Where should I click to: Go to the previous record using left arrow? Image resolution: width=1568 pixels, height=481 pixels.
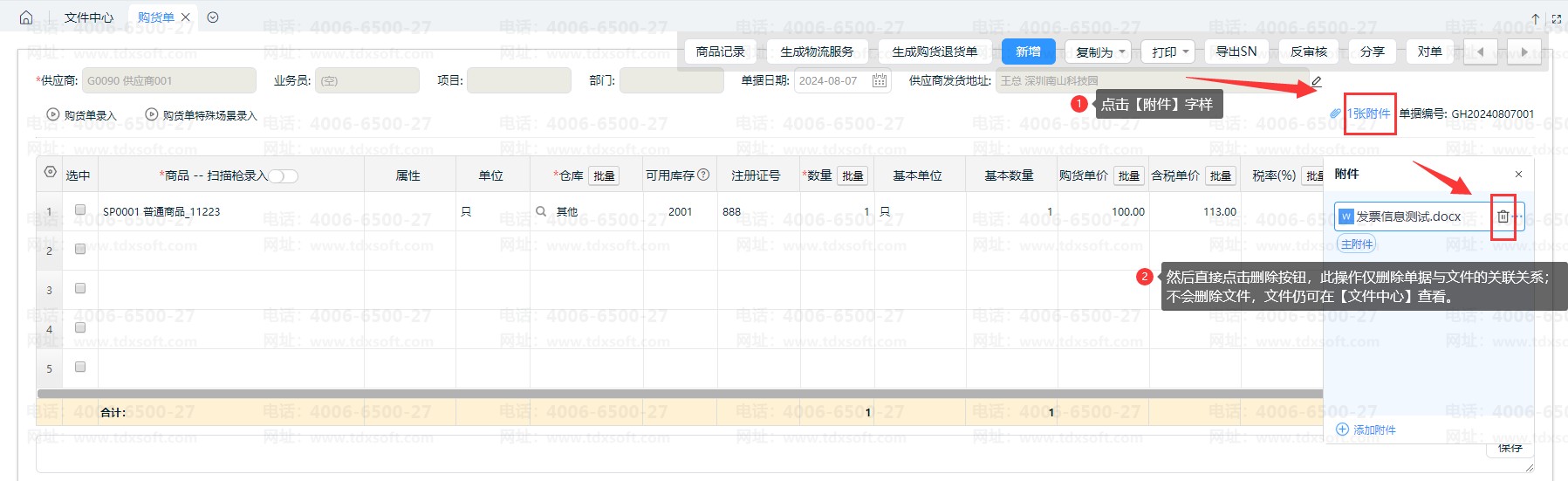pos(1480,52)
